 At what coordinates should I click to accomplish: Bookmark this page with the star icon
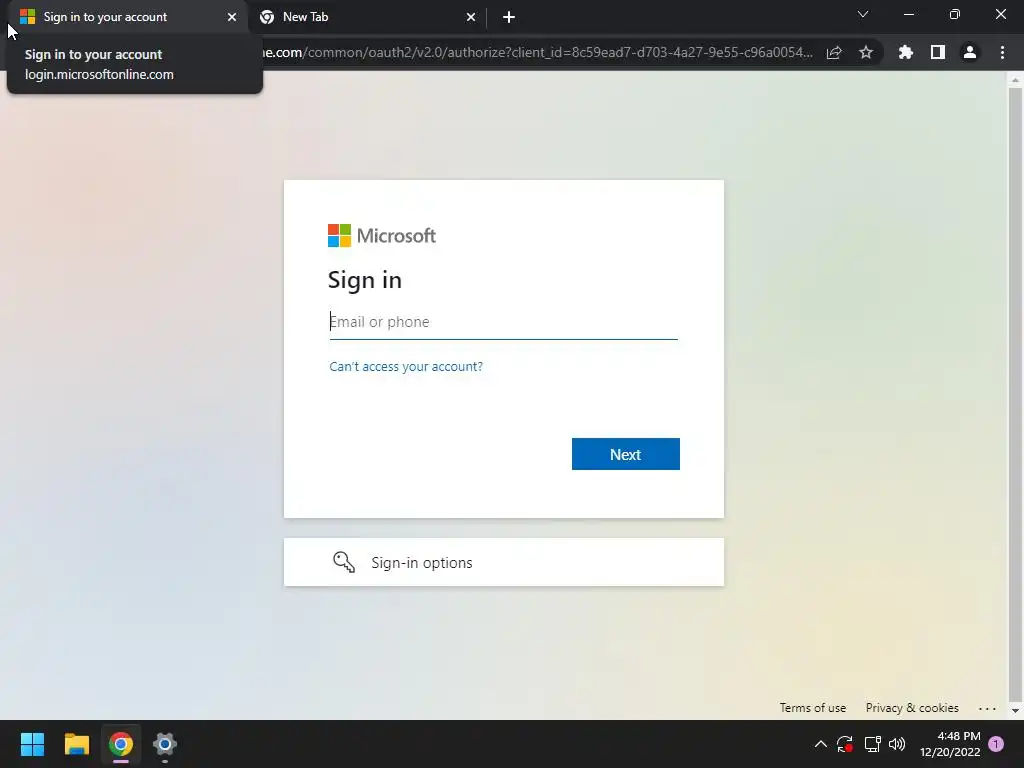866,52
